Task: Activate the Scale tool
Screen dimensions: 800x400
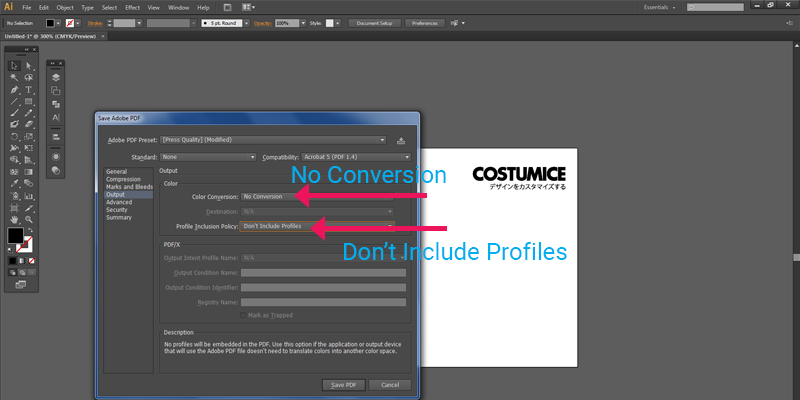Action: (x=29, y=136)
